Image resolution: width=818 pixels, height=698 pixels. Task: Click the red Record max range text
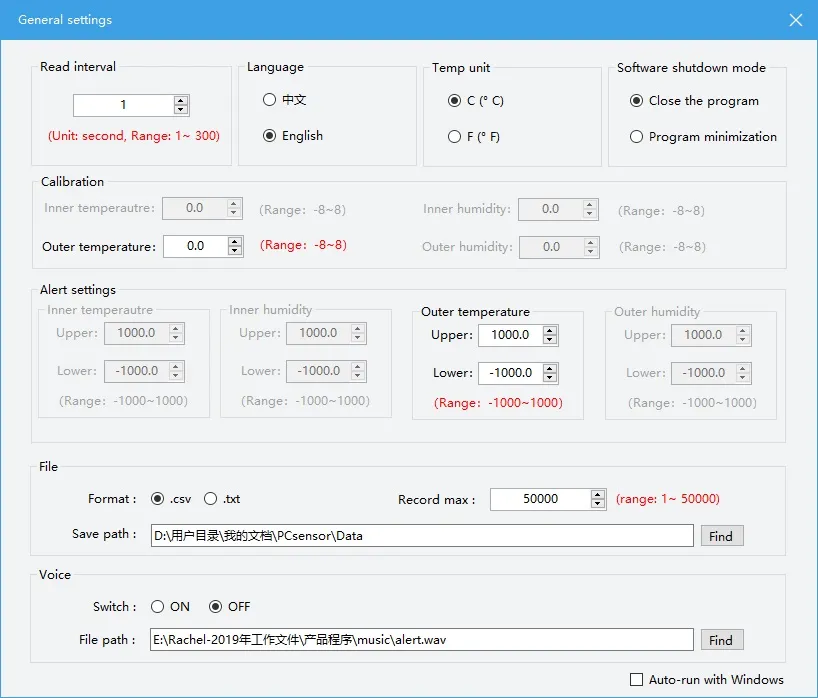click(668, 499)
